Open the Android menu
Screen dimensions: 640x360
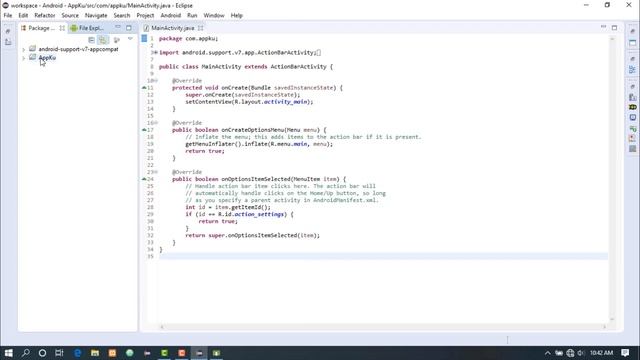(171, 16)
